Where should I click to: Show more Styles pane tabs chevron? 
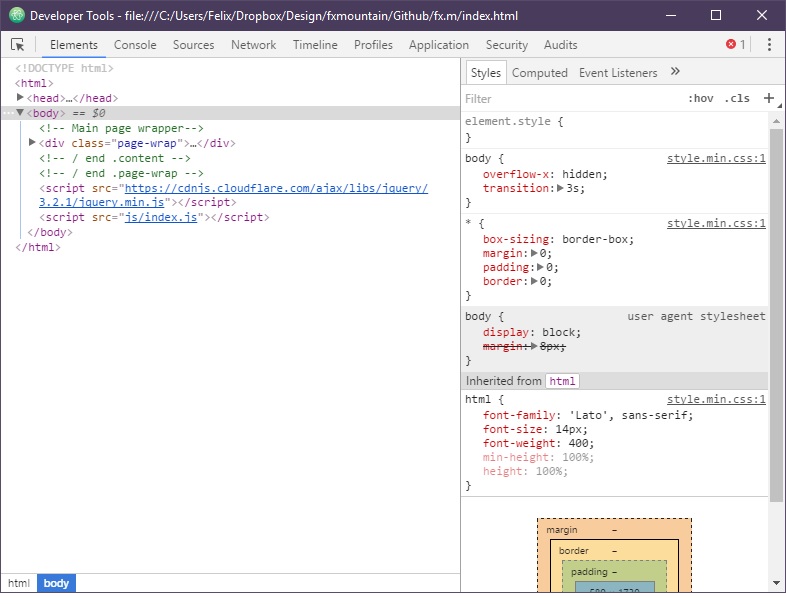point(675,72)
